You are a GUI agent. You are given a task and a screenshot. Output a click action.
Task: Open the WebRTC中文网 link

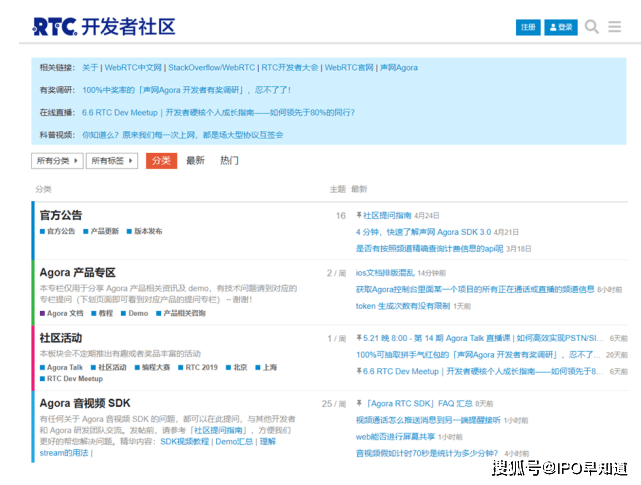[x=133, y=67]
